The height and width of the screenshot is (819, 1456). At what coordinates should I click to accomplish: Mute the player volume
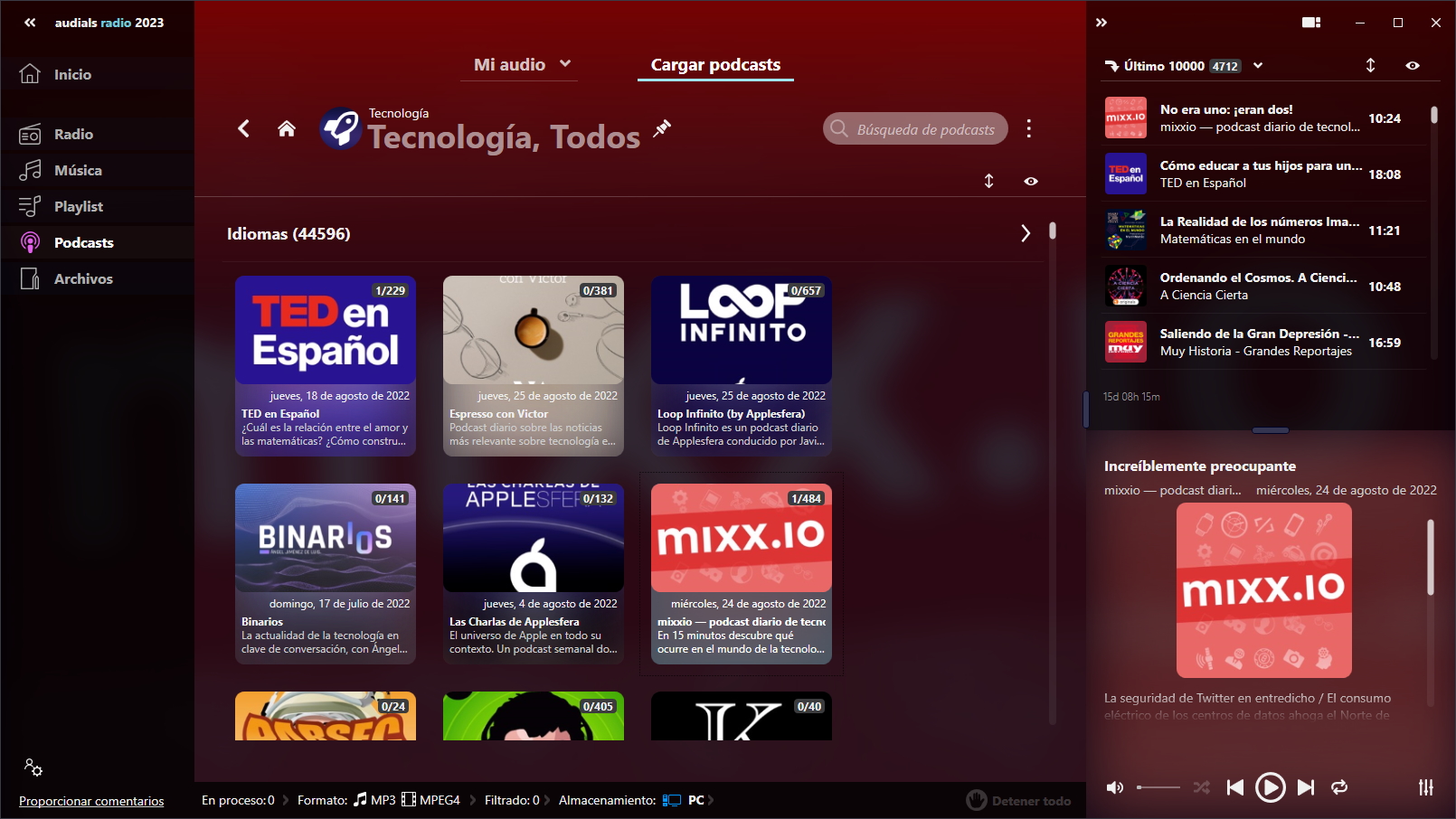(x=1115, y=787)
